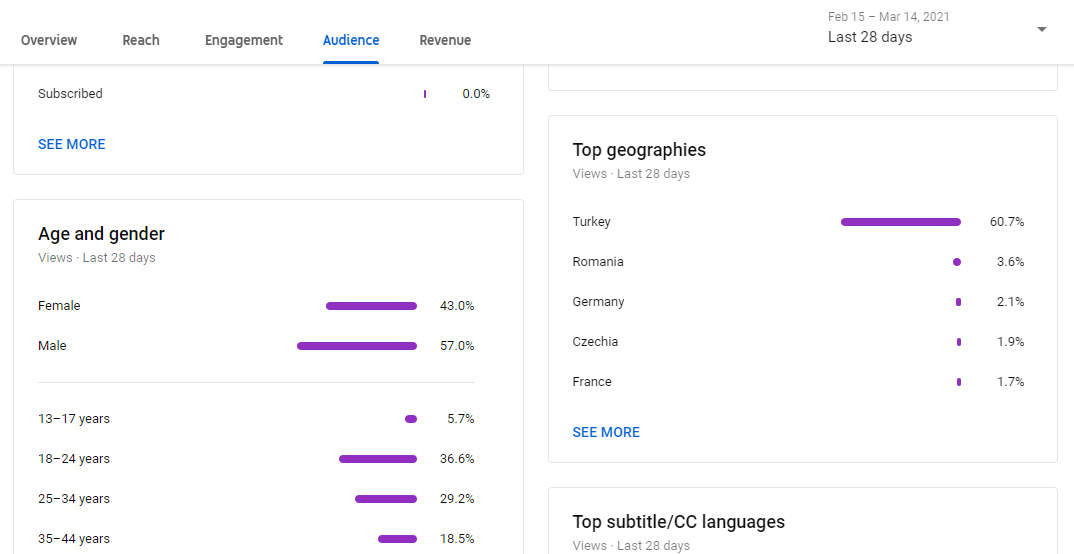This screenshot has width=1074, height=554.
Task: Click the Feb 15 – Mar 14, 2021 date text
Action: 889,16
